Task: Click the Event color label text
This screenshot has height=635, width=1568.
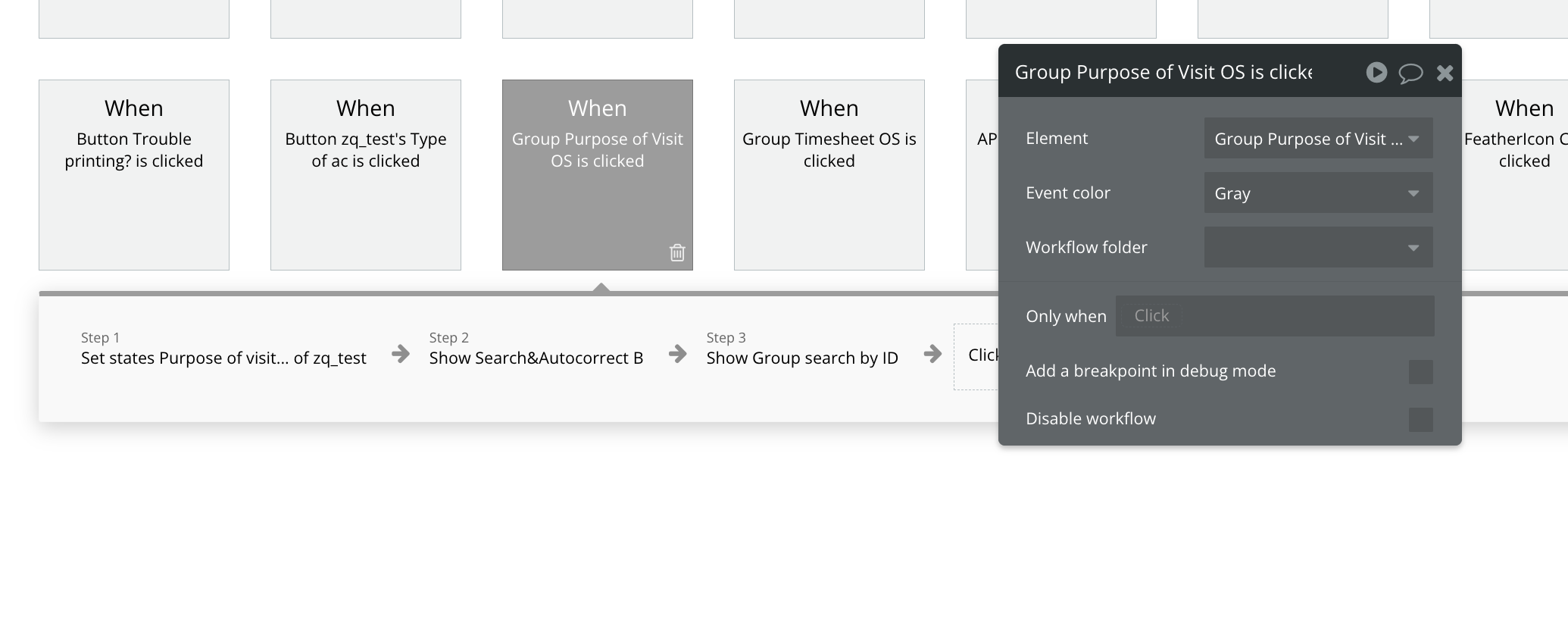Action: click(x=1068, y=192)
